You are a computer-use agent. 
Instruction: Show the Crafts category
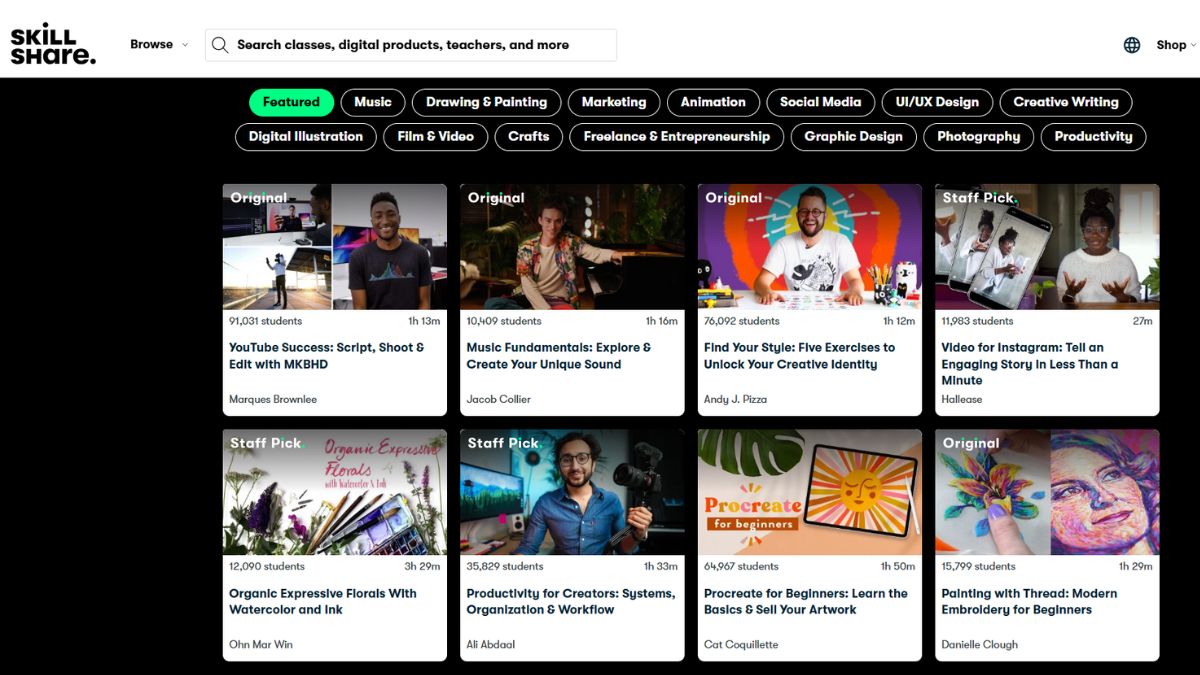(x=529, y=137)
